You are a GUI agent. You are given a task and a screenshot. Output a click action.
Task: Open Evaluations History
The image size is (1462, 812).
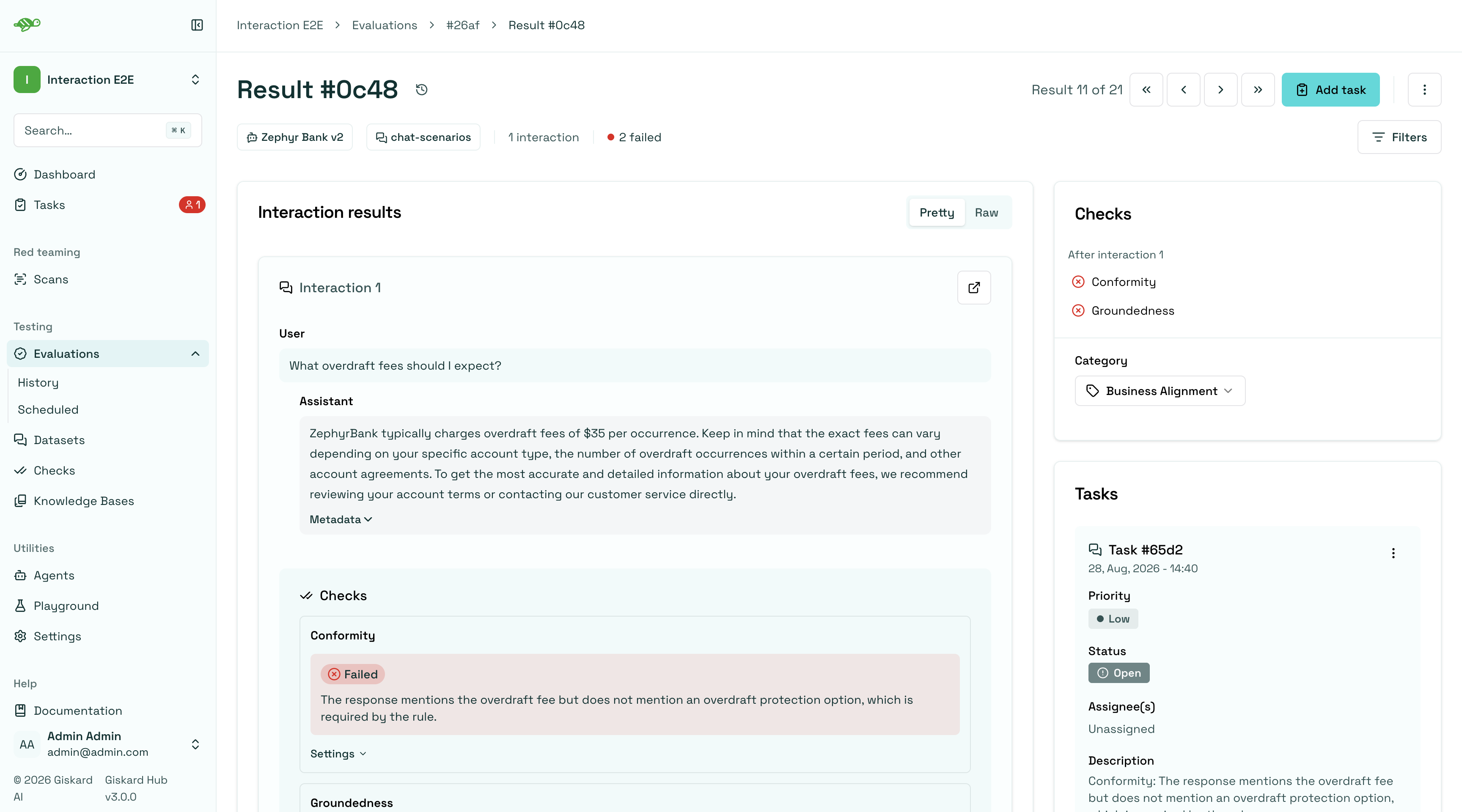tap(38, 382)
